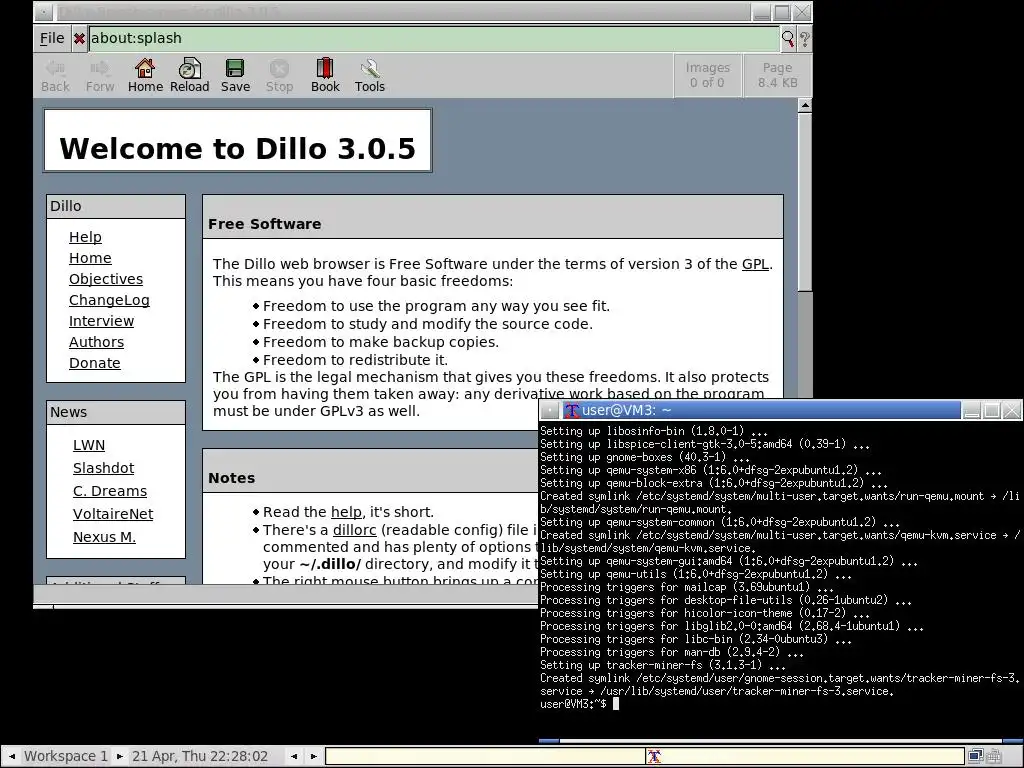Image resolution: width=1024 pixels, height=768 pixels.
Task: Follow the dillorc link in Notes
Action: click(355, 530)
